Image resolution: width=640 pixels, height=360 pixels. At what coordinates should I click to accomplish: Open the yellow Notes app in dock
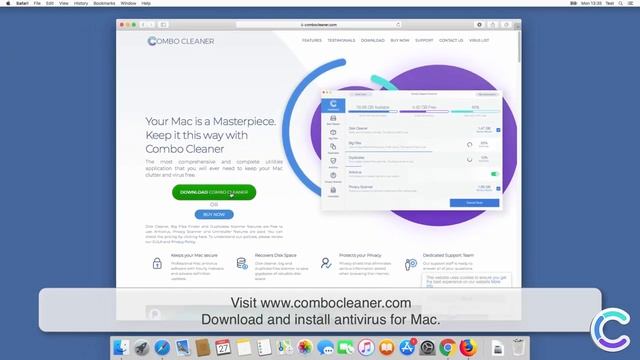(244, 348)
